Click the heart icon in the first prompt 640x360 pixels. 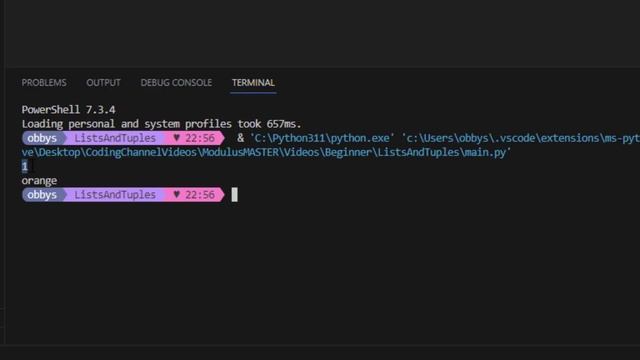[x=176, y=138]
